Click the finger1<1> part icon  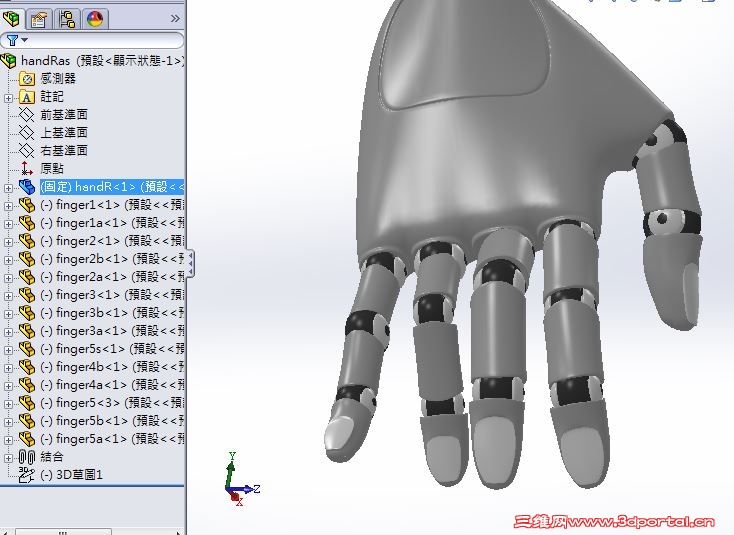(x=27, y=205)
